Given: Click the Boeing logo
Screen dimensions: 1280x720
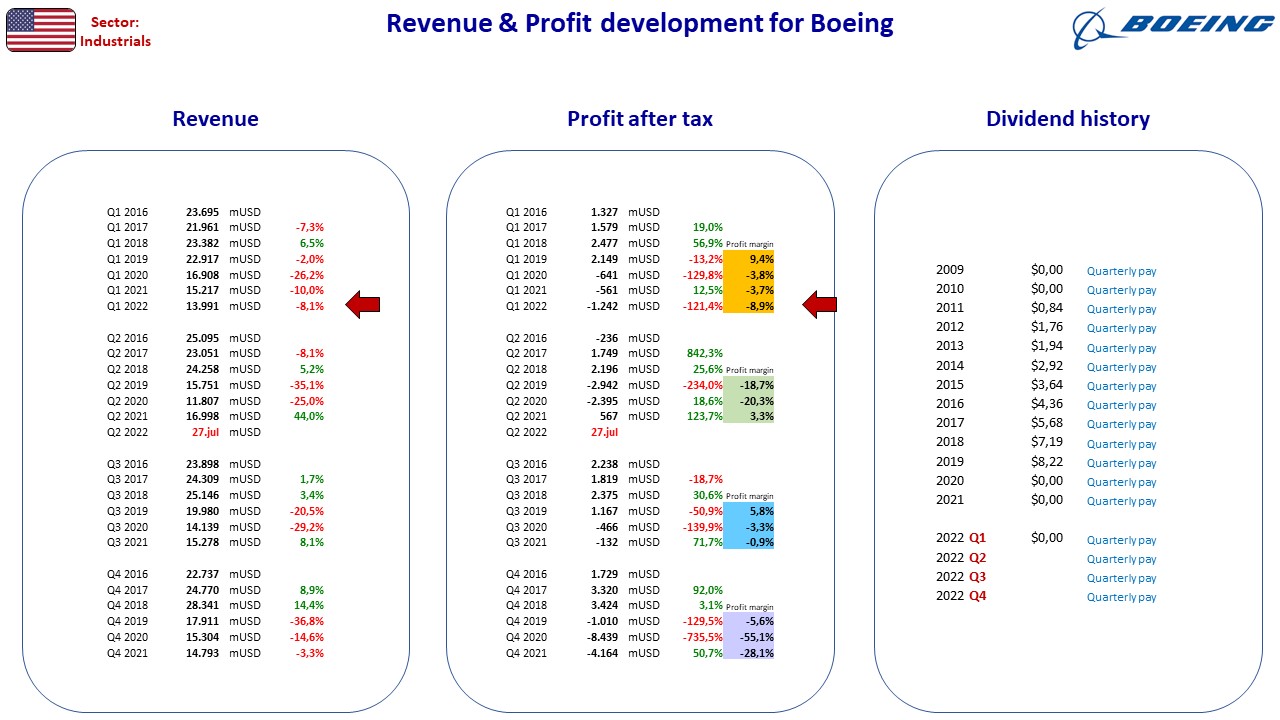Looking at the screenshot, I should 1172,29.
